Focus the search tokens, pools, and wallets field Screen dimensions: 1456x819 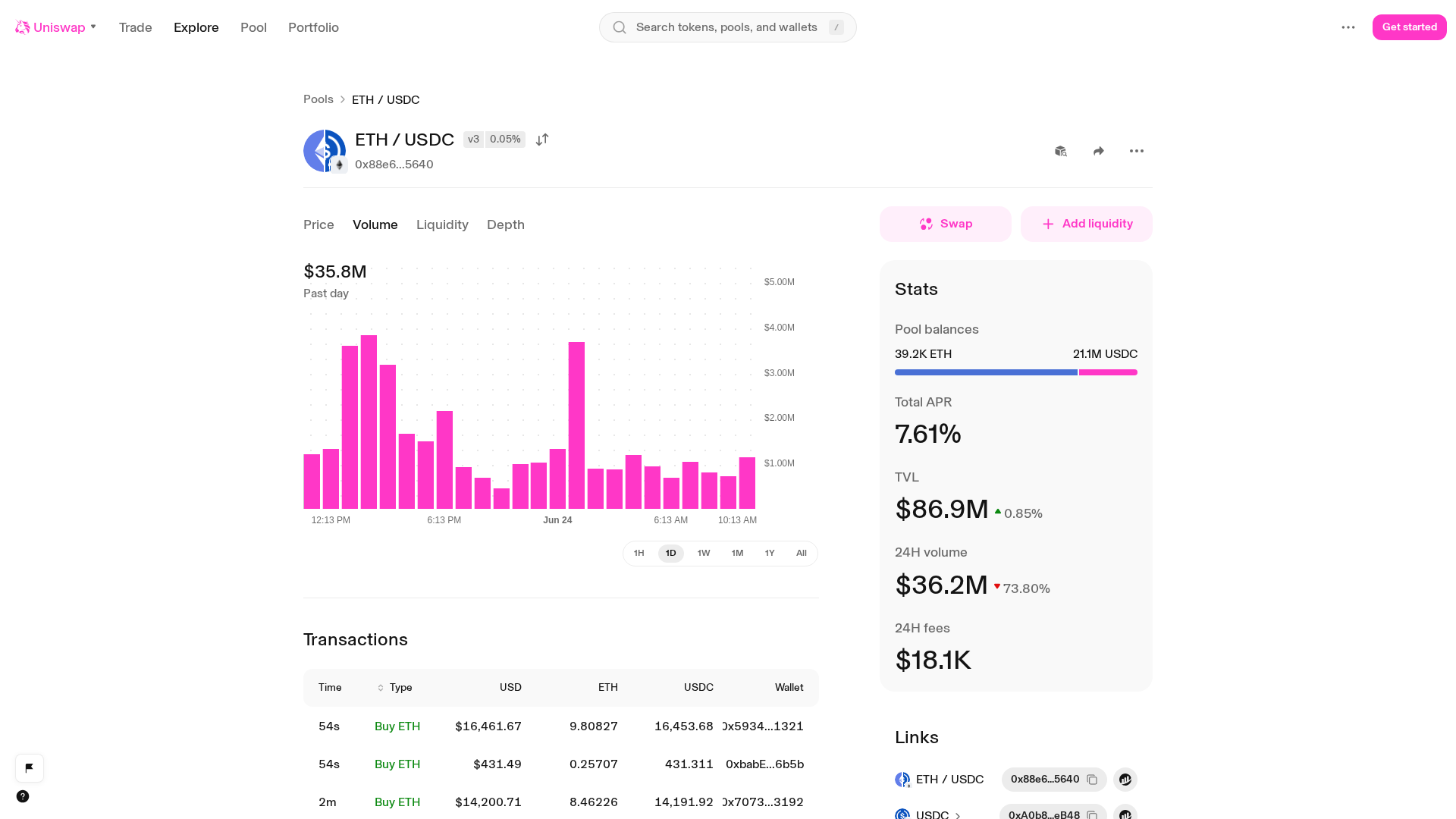click(728, 27)
